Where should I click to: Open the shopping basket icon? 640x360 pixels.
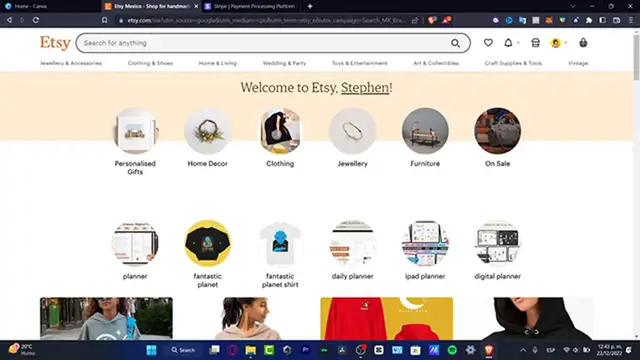pos(583,42)
